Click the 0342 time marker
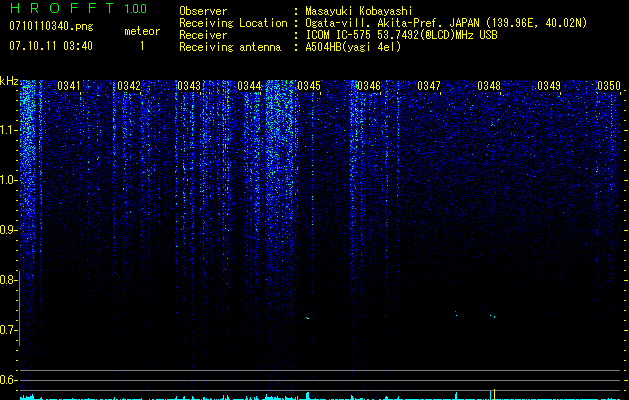The width and height of the screenshot is (629, 400). pos(129,86)
